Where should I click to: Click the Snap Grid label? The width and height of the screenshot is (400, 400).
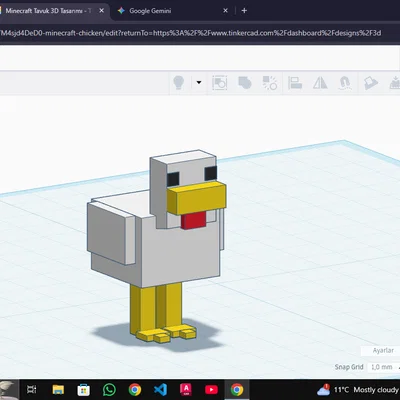tap(349, 367)
